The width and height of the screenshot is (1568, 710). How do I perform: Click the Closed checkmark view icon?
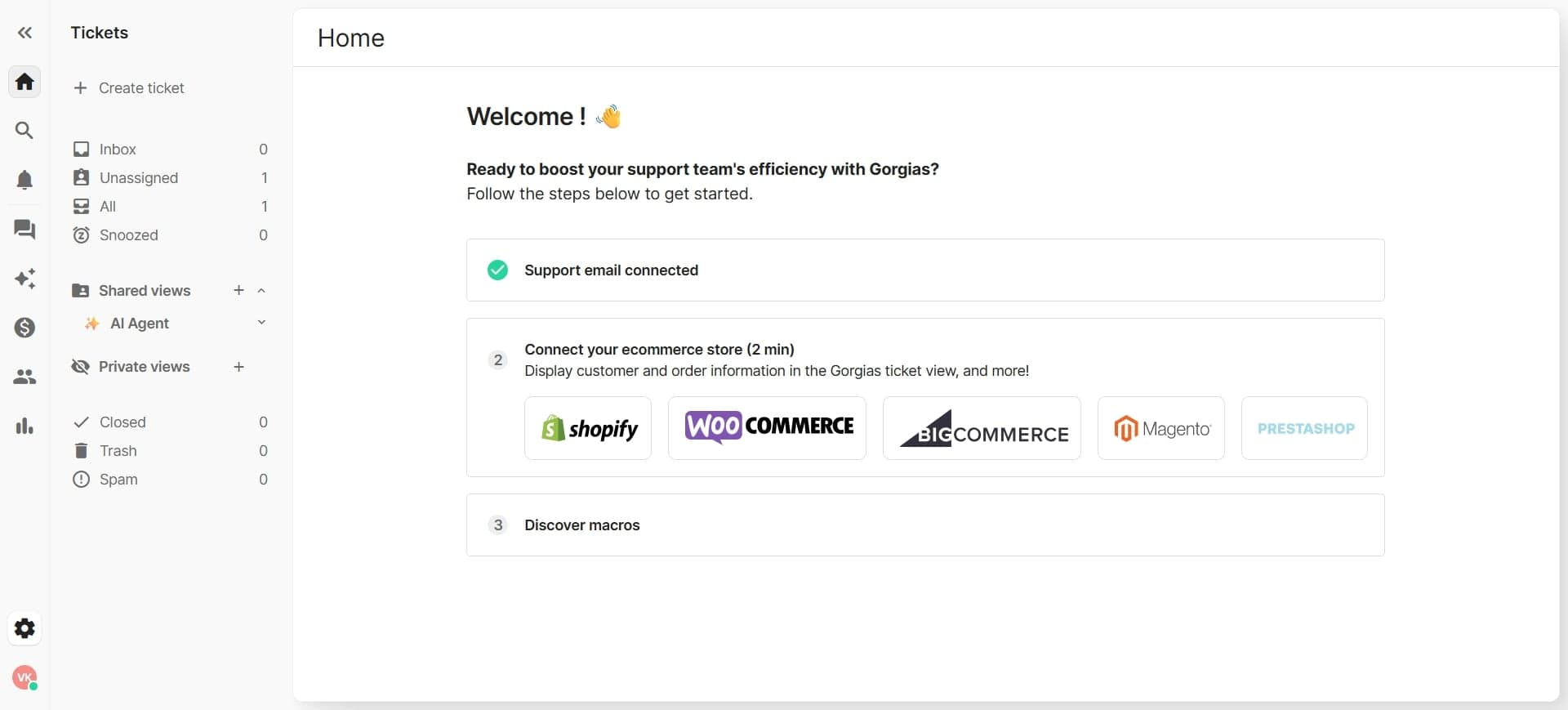81,422
